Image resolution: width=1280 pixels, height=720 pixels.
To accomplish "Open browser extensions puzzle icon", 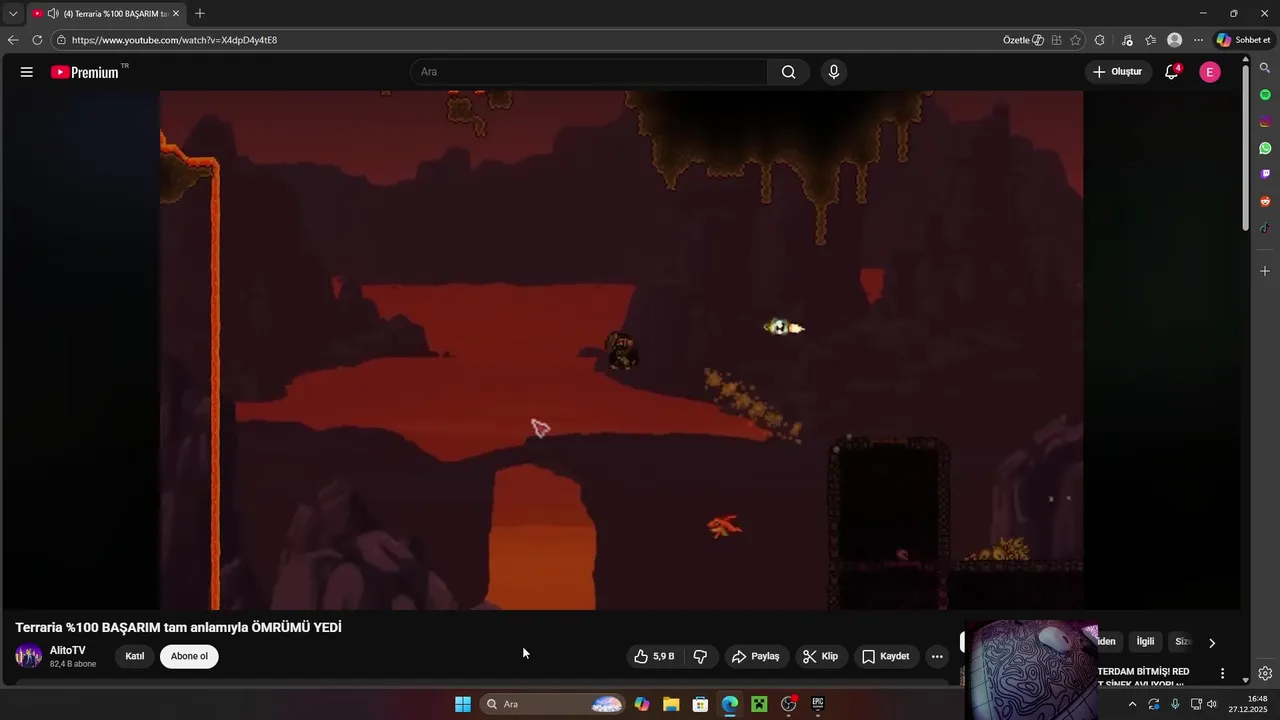I will point(1100,40).
